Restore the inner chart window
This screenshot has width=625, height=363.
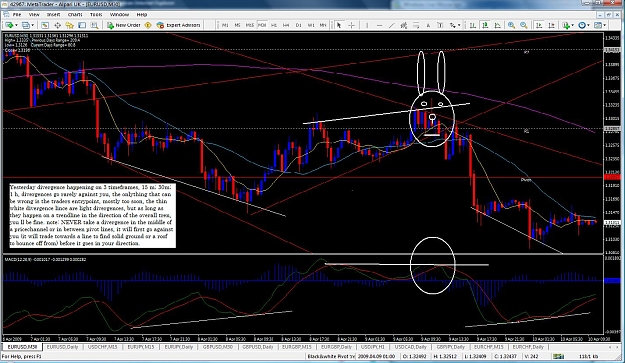[609, 14]
